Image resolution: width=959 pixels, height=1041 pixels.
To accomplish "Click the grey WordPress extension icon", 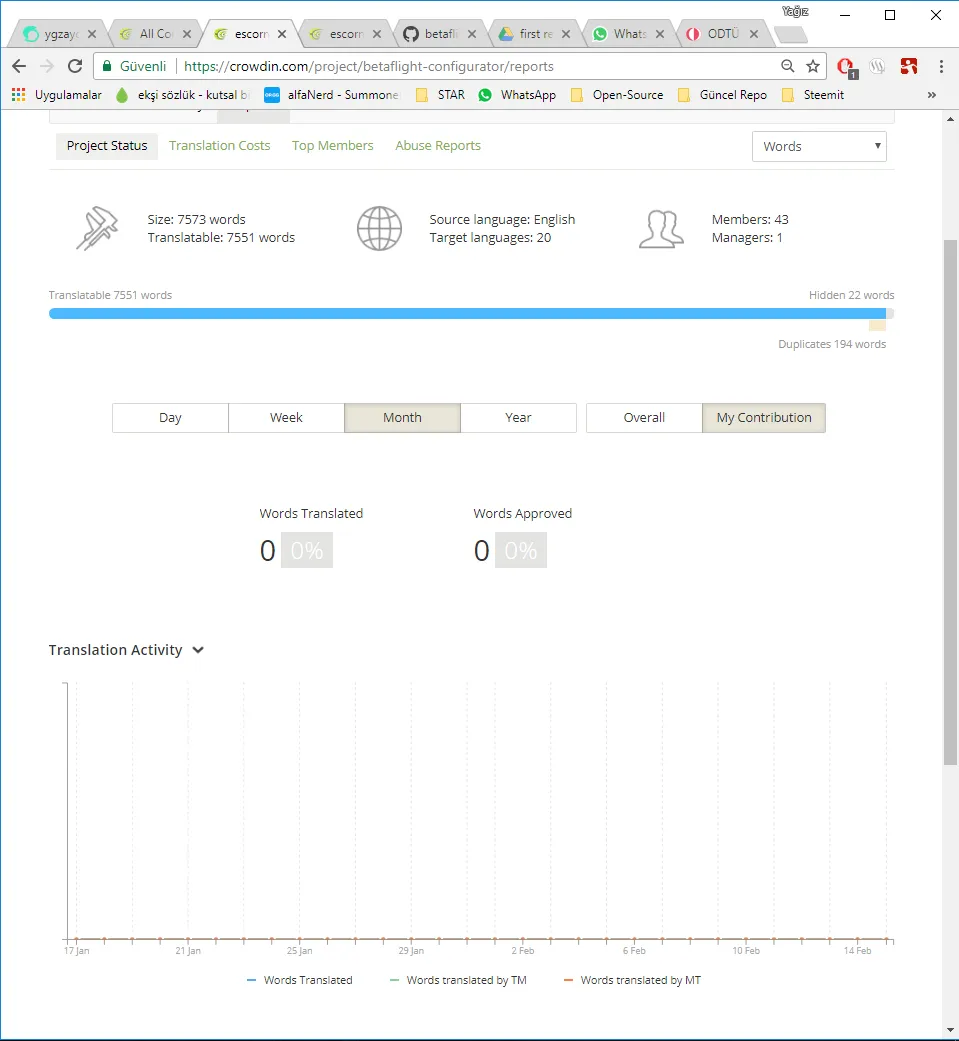I will [877, 66].
